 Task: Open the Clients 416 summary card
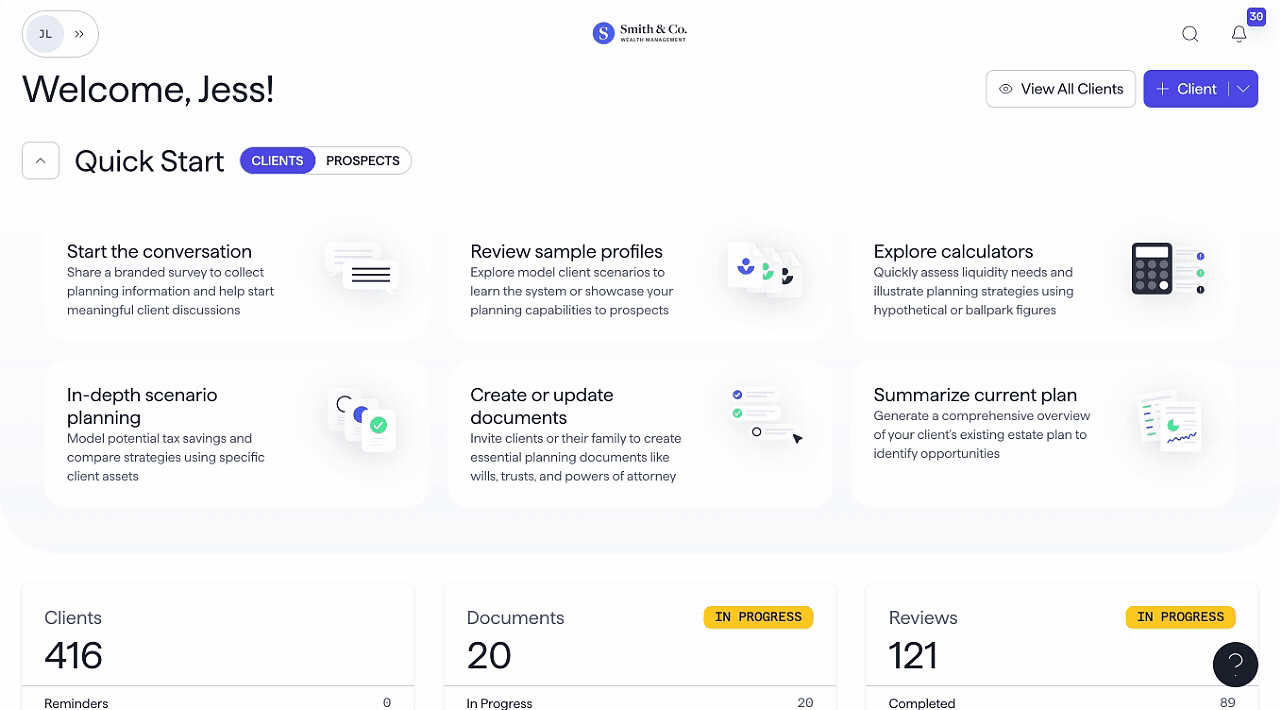pos(217,640)
